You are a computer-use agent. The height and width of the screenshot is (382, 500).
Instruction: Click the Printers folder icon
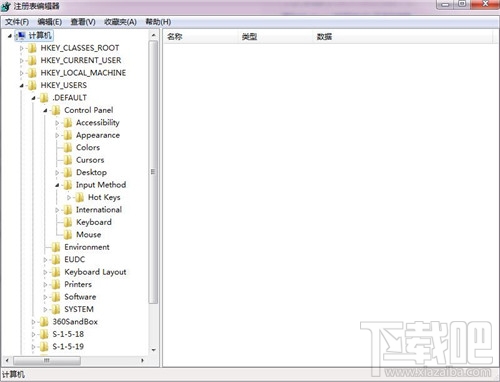pyautogui.click(x=56, y=285)
